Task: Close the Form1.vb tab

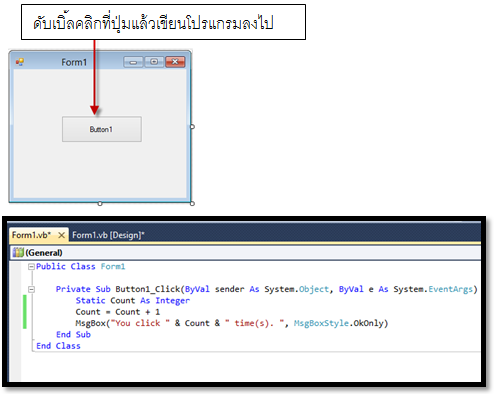Action: pos(61,235)
